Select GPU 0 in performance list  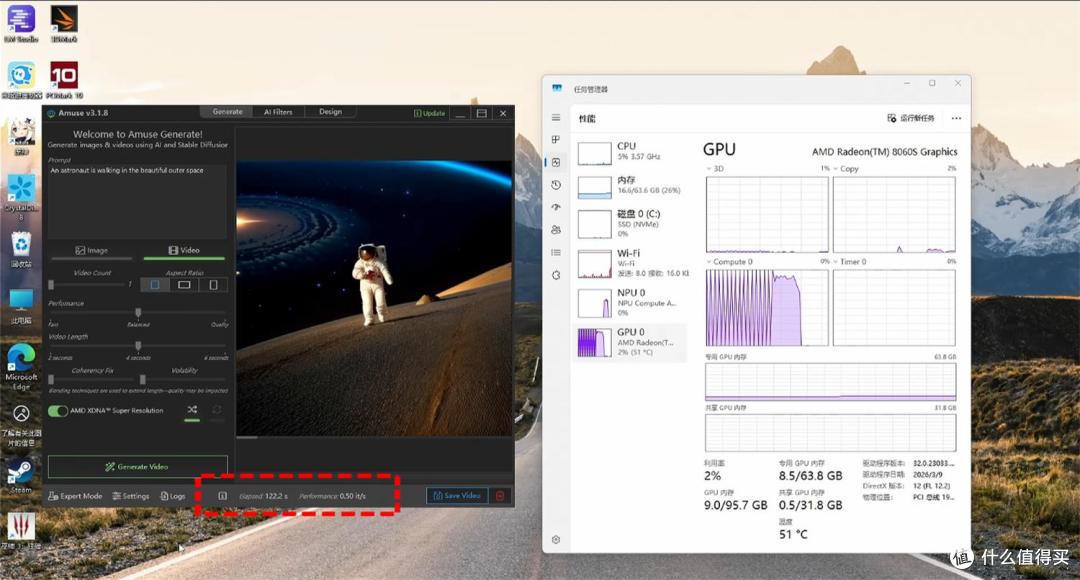[631, 342]
